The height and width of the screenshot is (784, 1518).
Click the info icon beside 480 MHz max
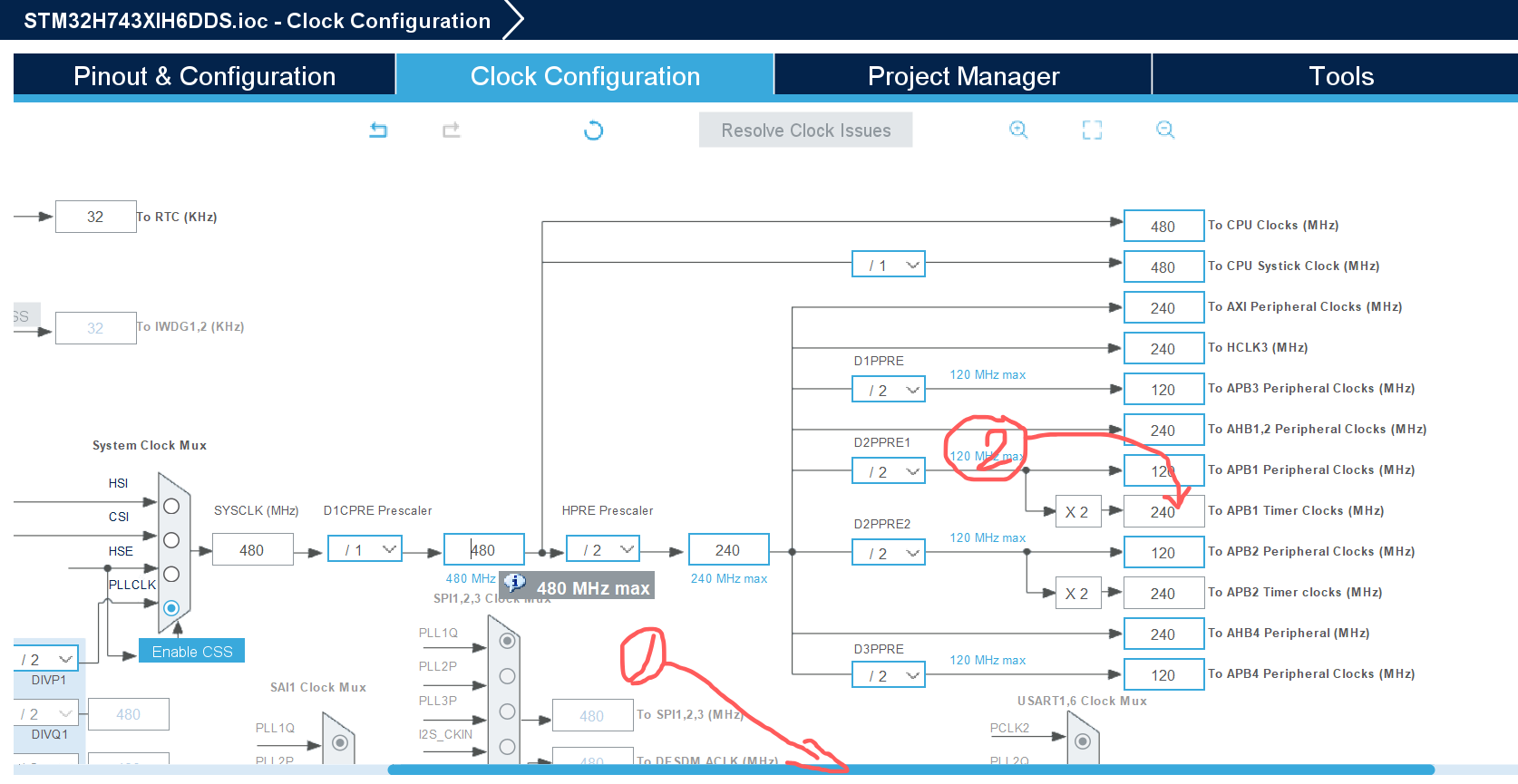514,583
